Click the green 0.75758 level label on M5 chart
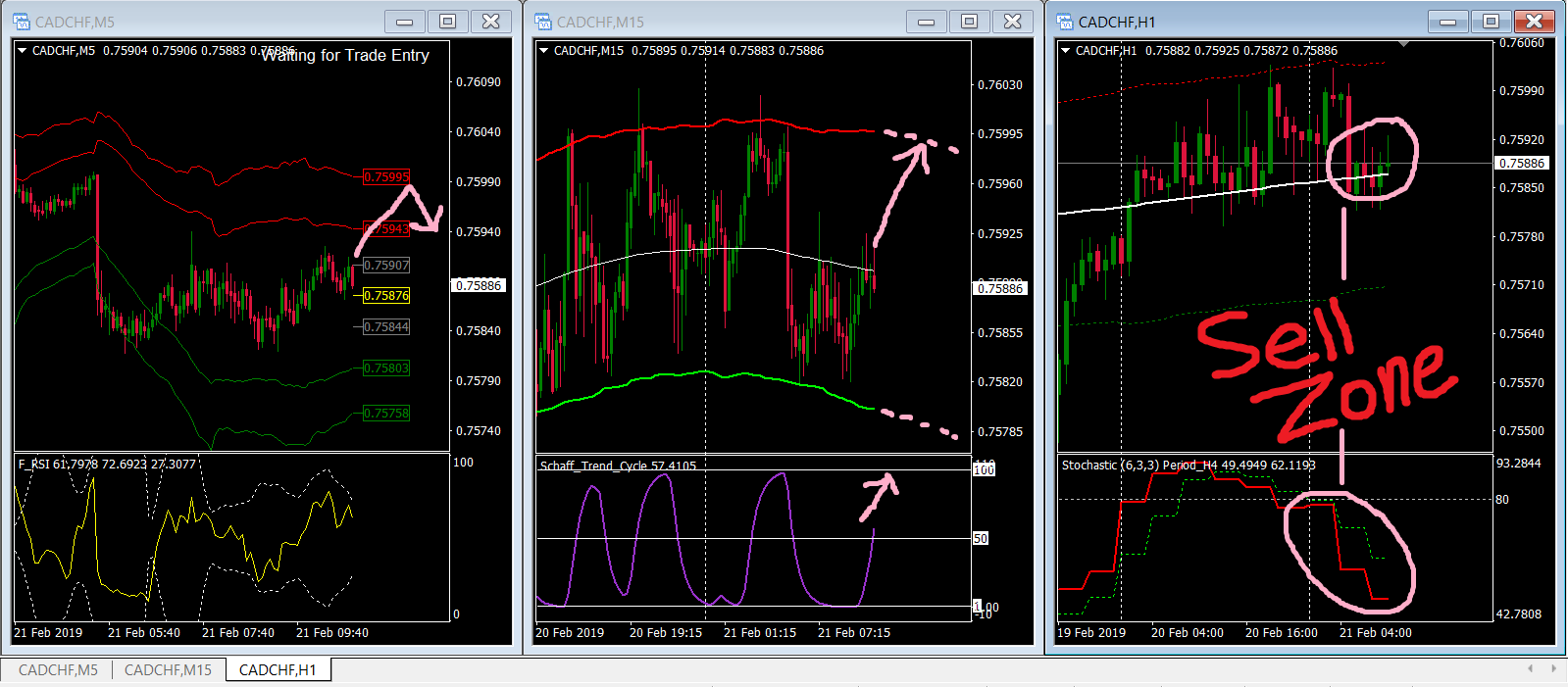 tap(386, 414)
